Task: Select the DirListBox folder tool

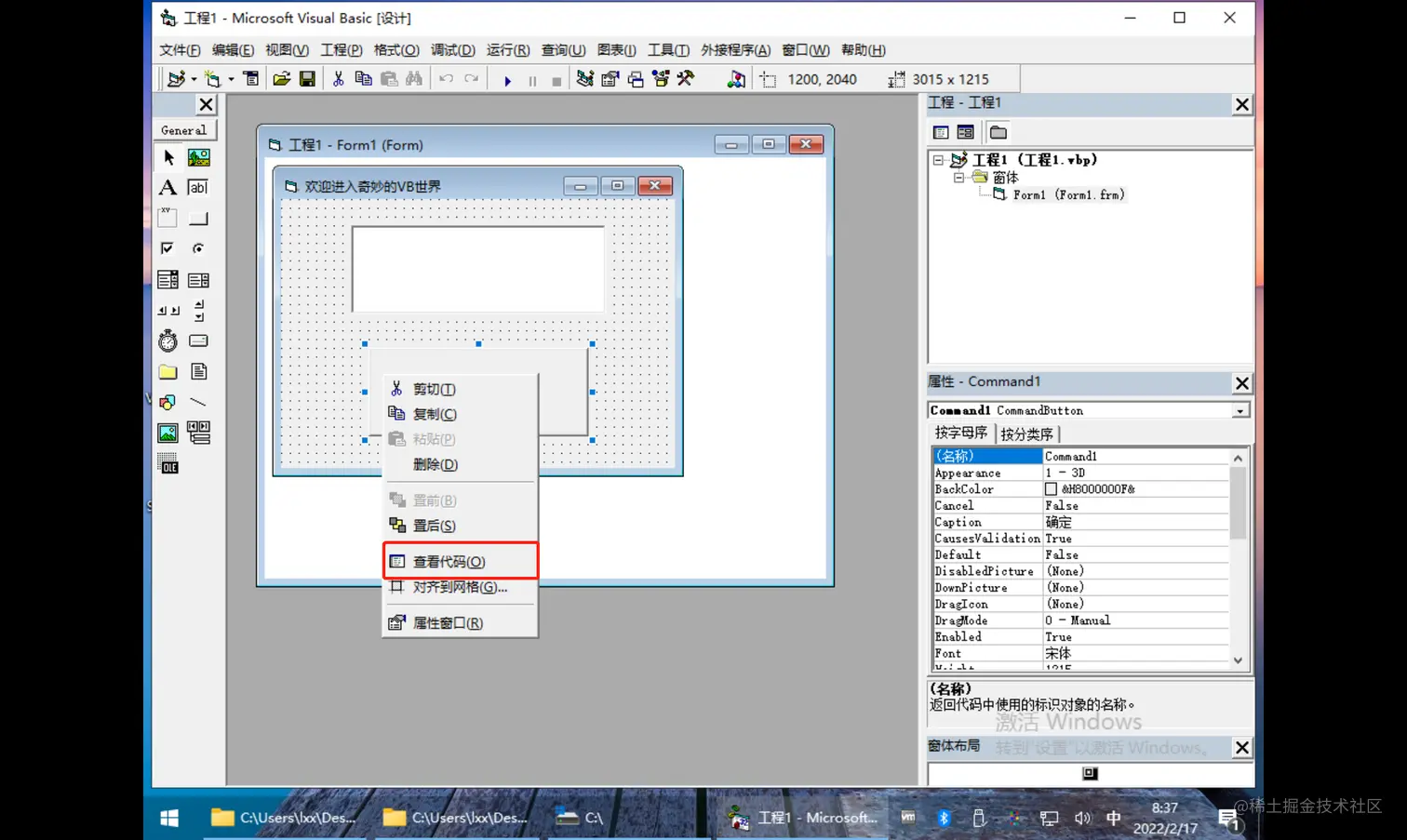Action: (168, 372)
